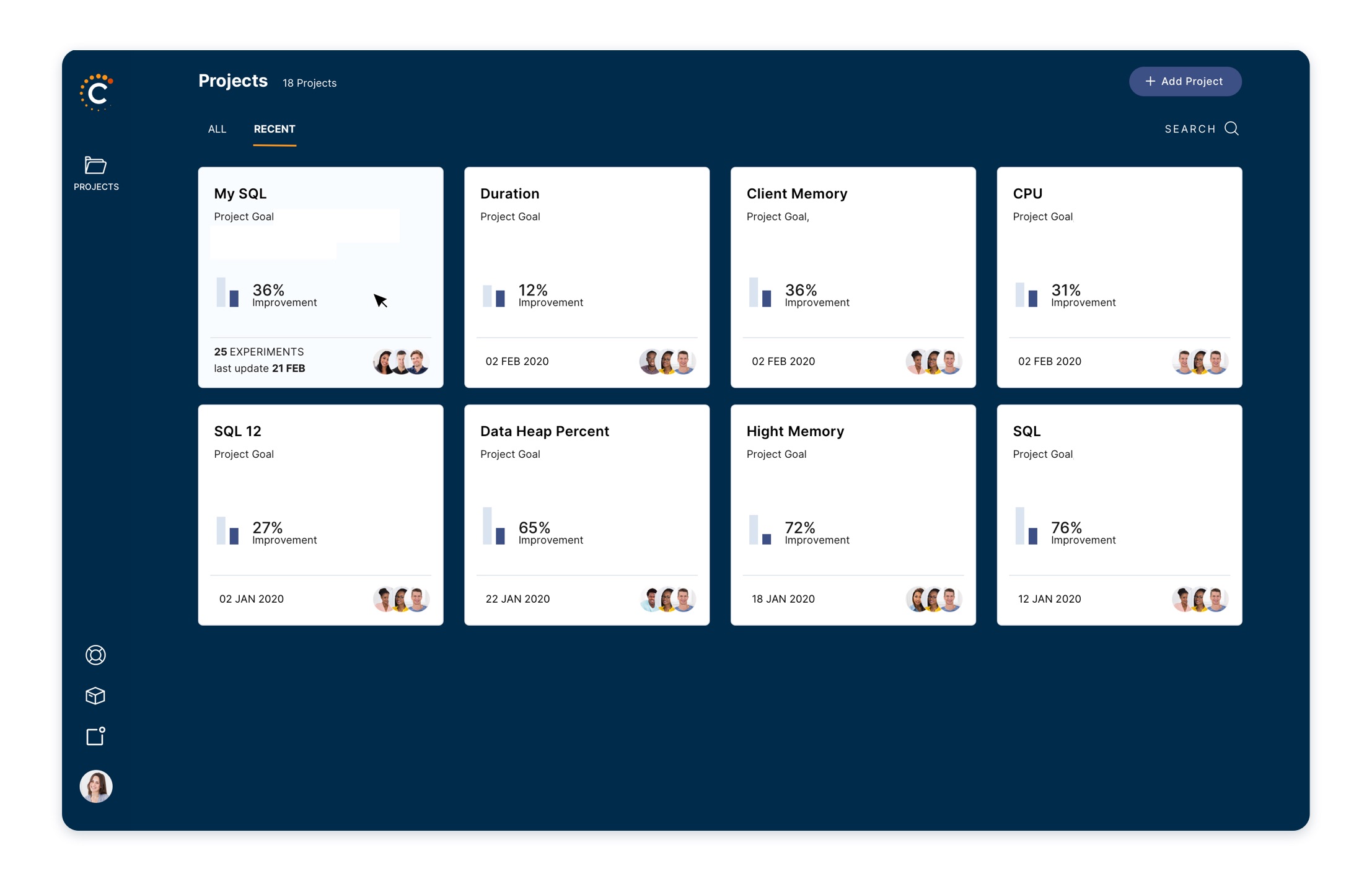Image resolution: width=1372 pixels, height=884 pixels.
Task: Click the '02 JAN 2020' date
Action: tap(251, 599)
